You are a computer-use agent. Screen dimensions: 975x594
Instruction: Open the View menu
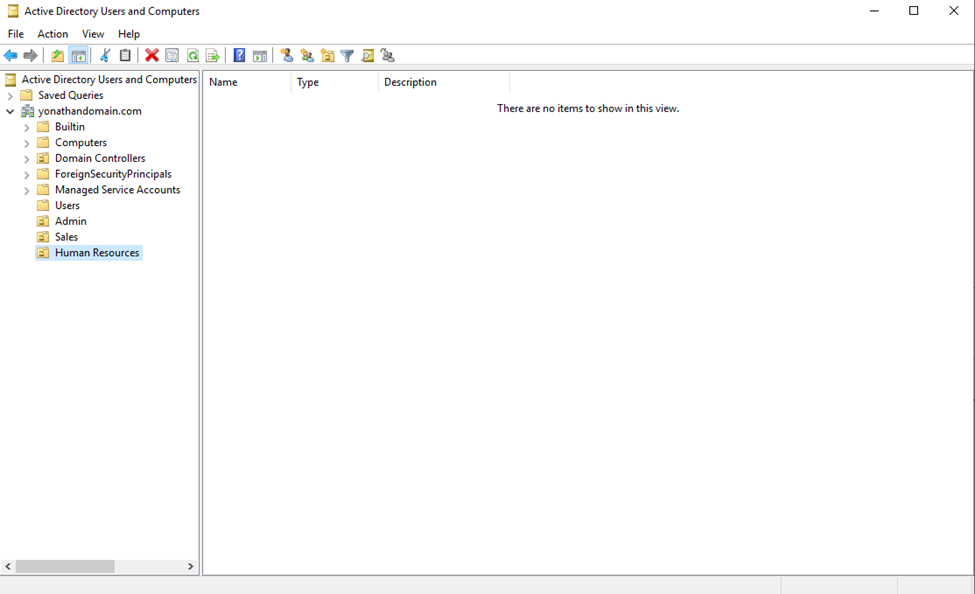click(x=93, y=34)
